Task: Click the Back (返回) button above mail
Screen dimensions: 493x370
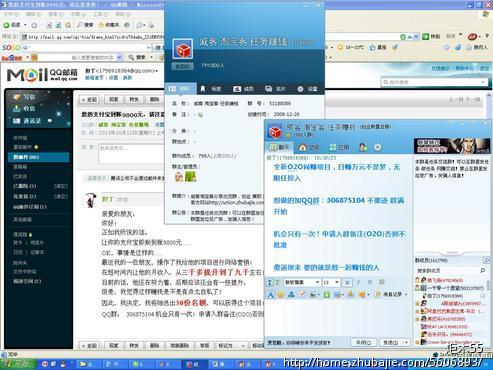Action: [x=90, y=99]
